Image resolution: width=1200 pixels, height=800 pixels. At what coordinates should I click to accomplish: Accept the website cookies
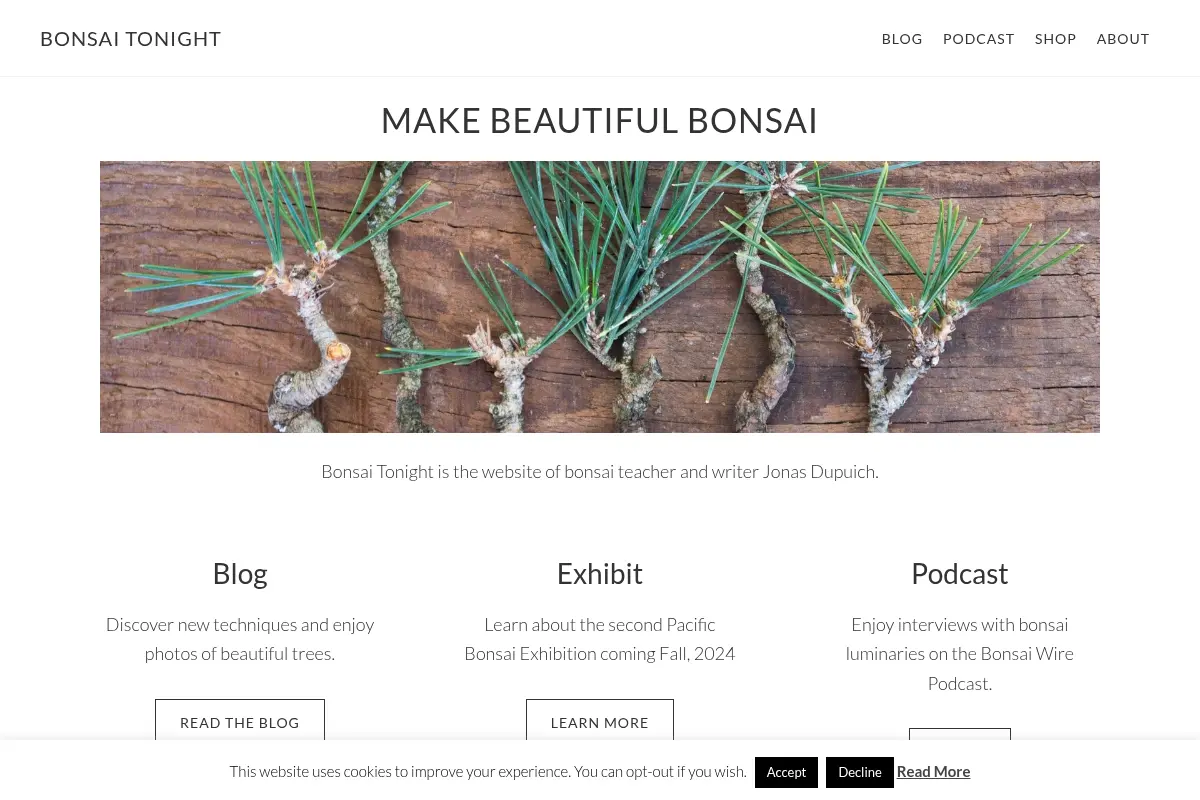pos(786,772)
